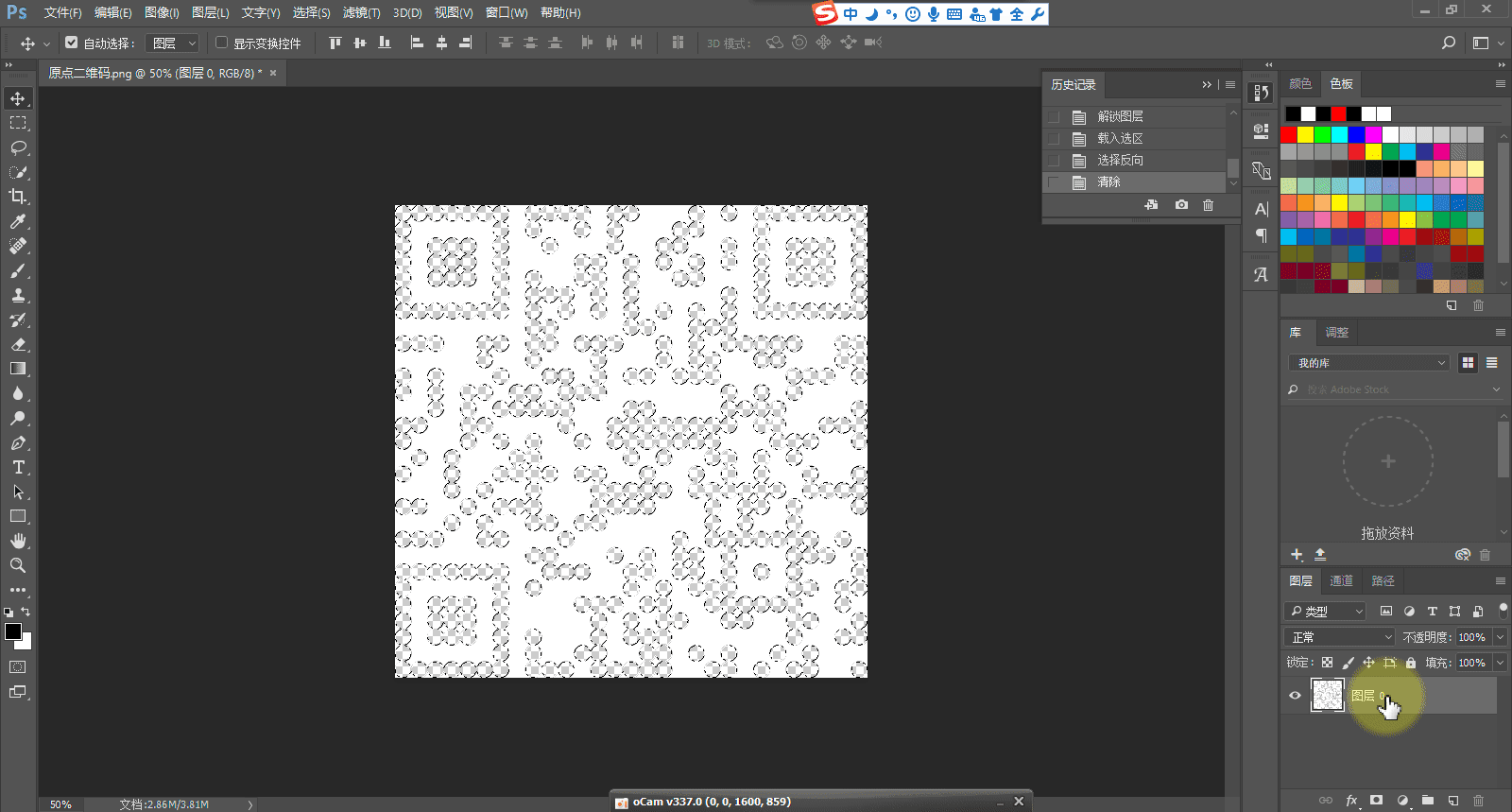
Task: Select the Crop tool
Action: pyautogui.click(x=18, y=197)
